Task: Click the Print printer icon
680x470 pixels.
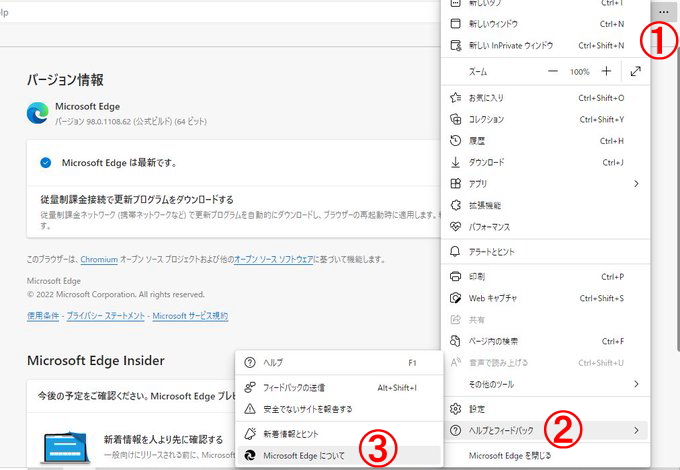Action: point(455,276)
